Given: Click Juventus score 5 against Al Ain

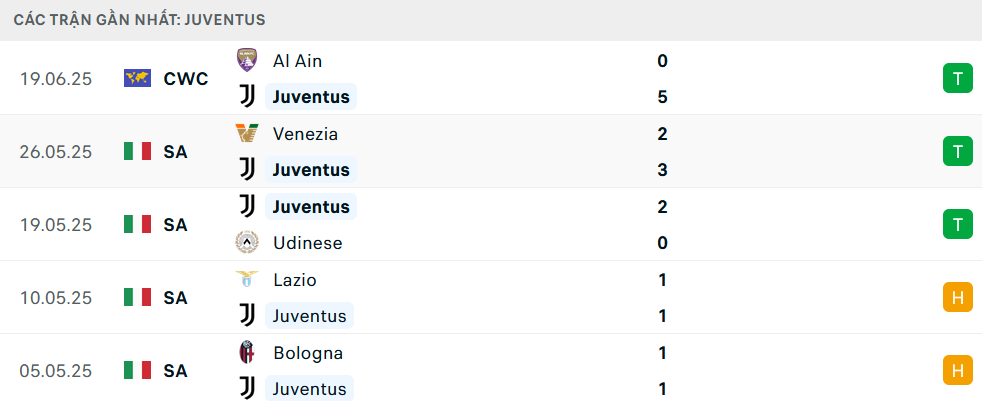Looking at the screenshot, I should point(662,97).
